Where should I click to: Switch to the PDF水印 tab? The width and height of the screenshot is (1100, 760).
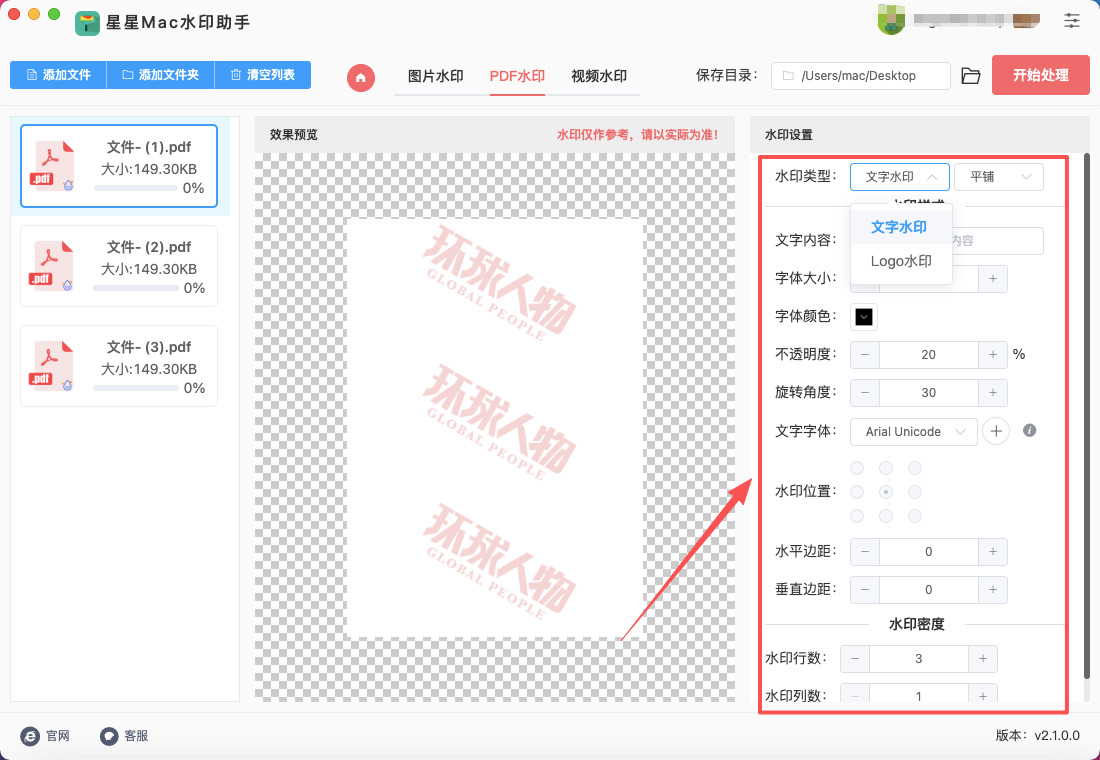[x=517, y=76]
